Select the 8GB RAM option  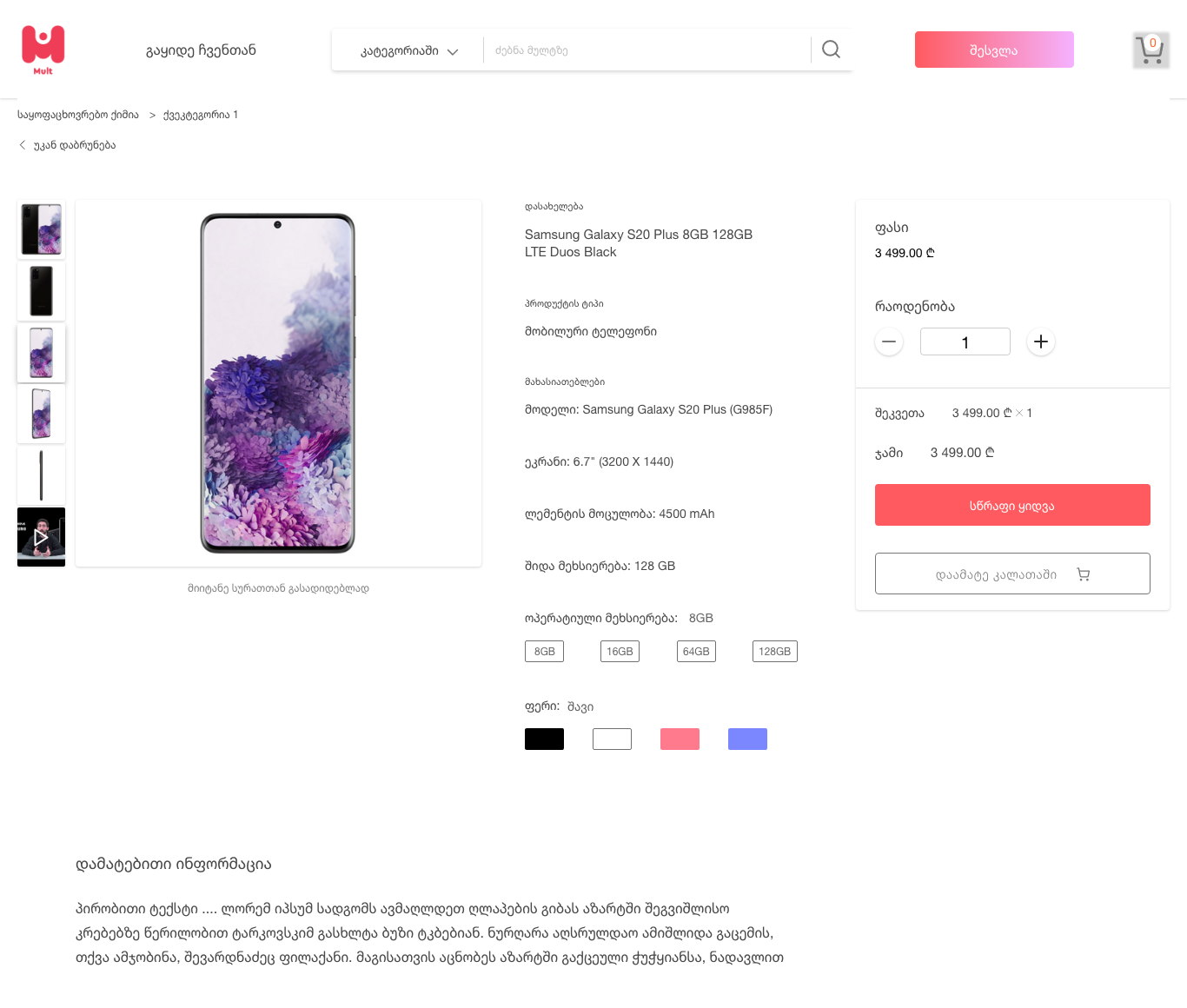[x=544, y=652]
